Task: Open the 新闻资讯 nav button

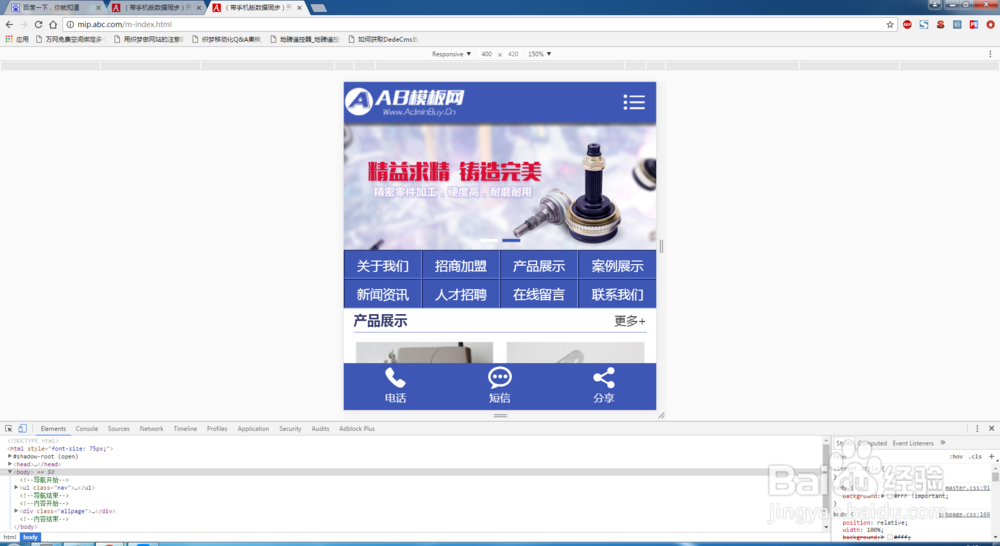Action: tap(383, 294)
